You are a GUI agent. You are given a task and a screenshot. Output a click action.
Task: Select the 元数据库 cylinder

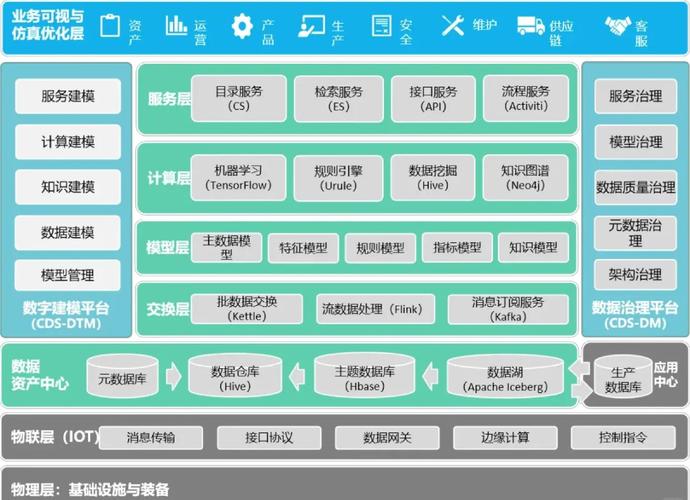tap(122, 375)
